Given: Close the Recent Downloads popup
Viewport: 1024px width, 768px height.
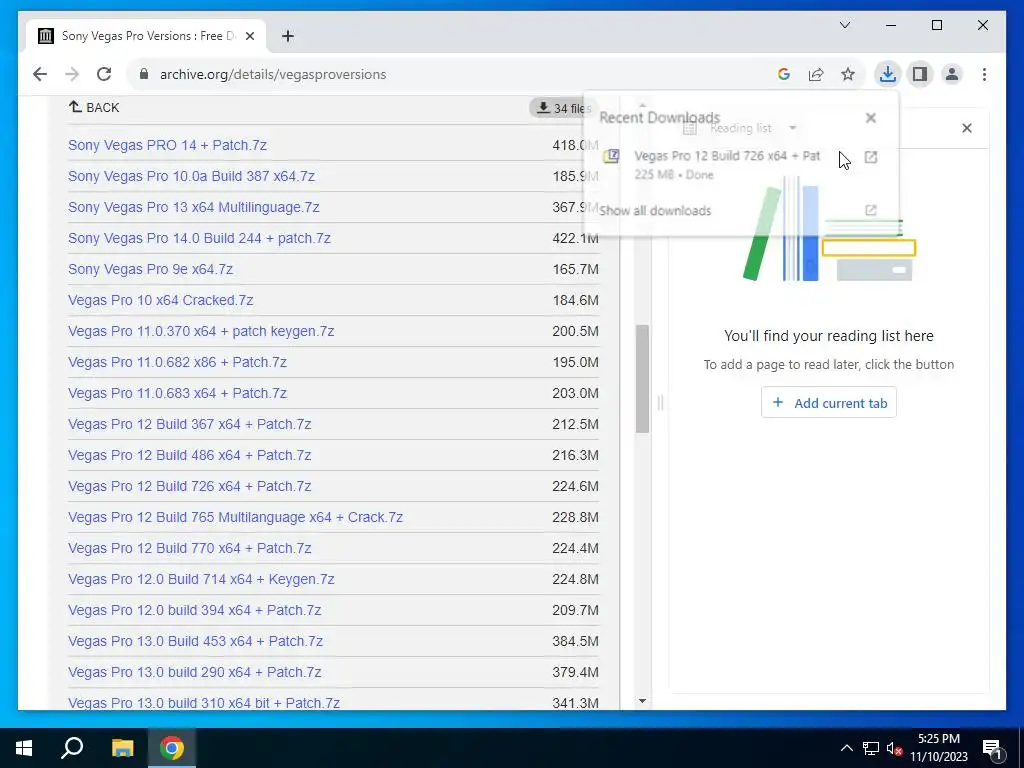Looking at the screenshot, I should pos(871,118).
